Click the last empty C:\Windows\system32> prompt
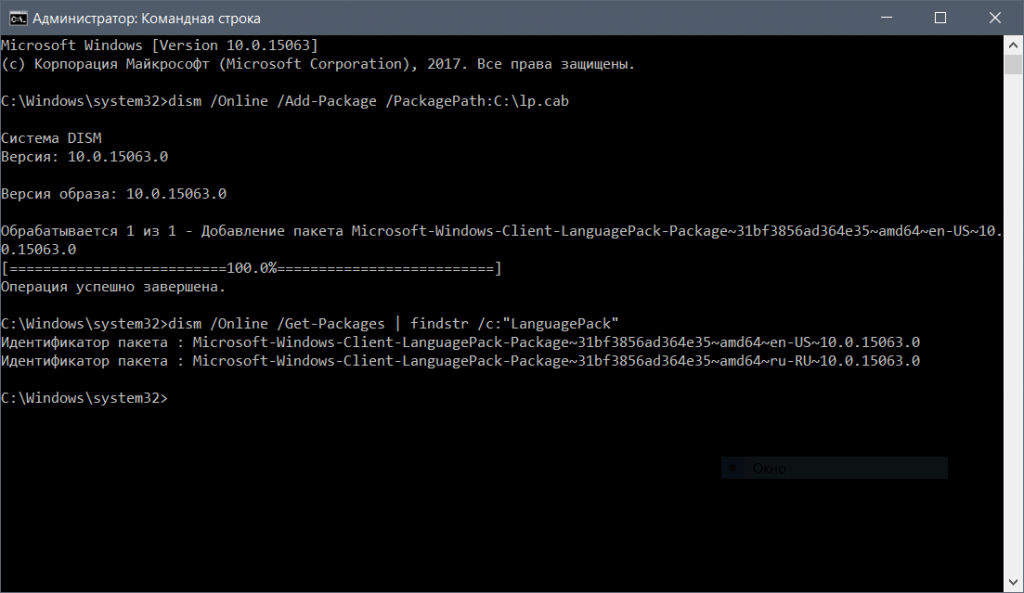The width and height of the screenshot is (1024, 593). [x=85, y=398]
